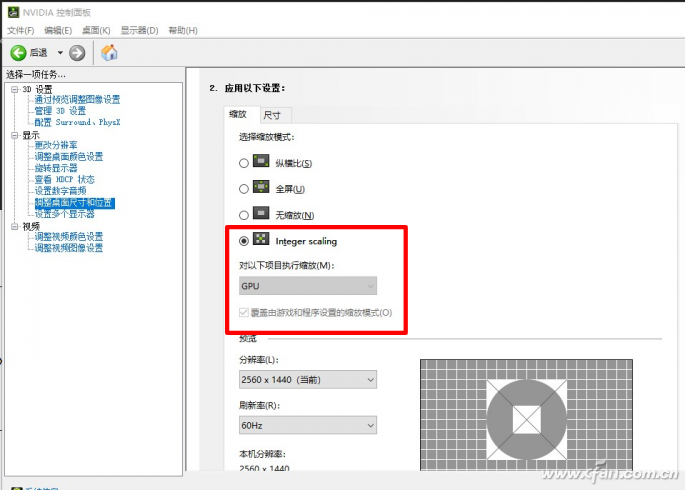Select the 无缩放(N) radio button

[x=244, y=215]
